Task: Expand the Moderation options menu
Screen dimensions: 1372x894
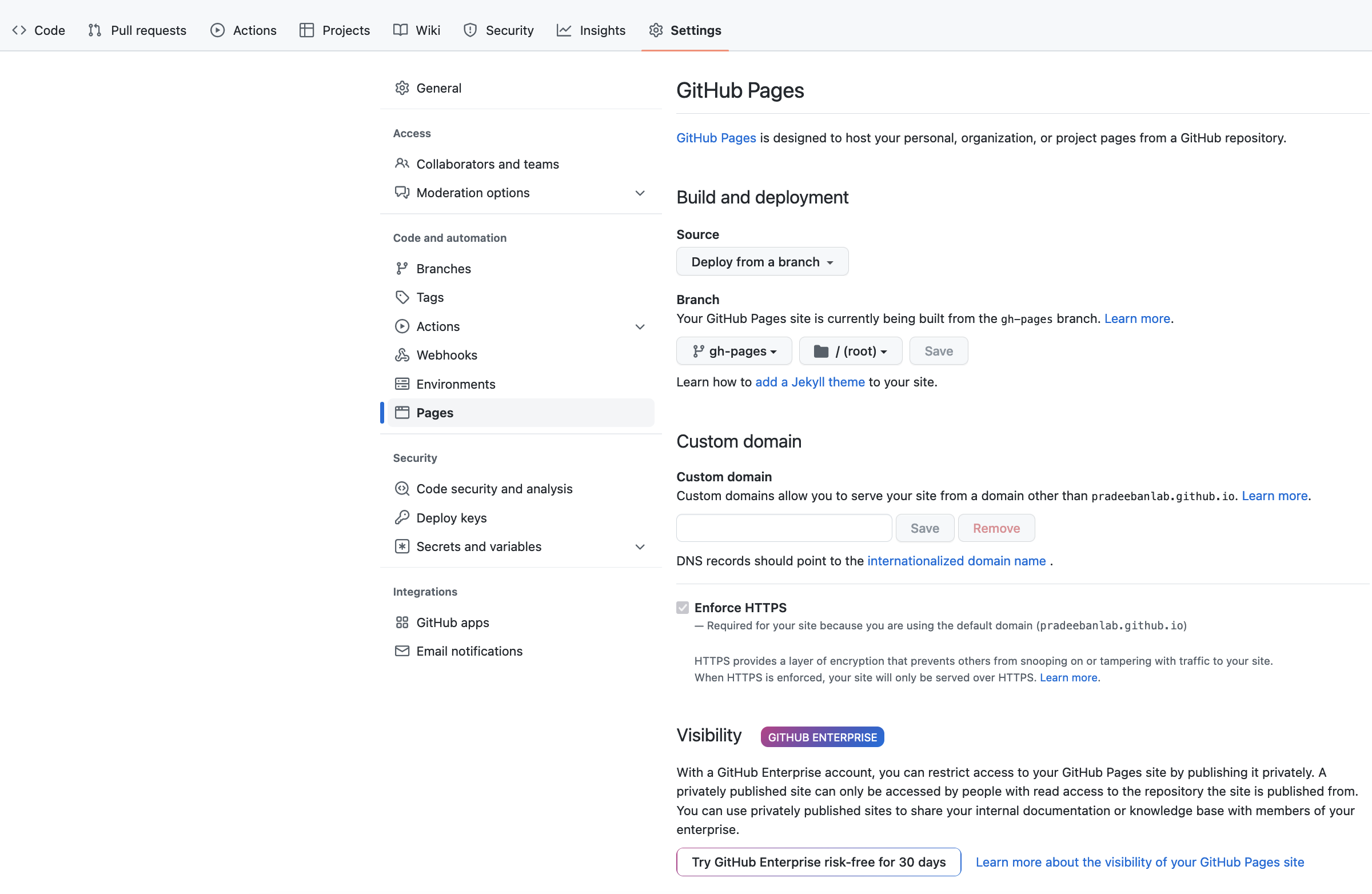Action: (x=637, y=192)
